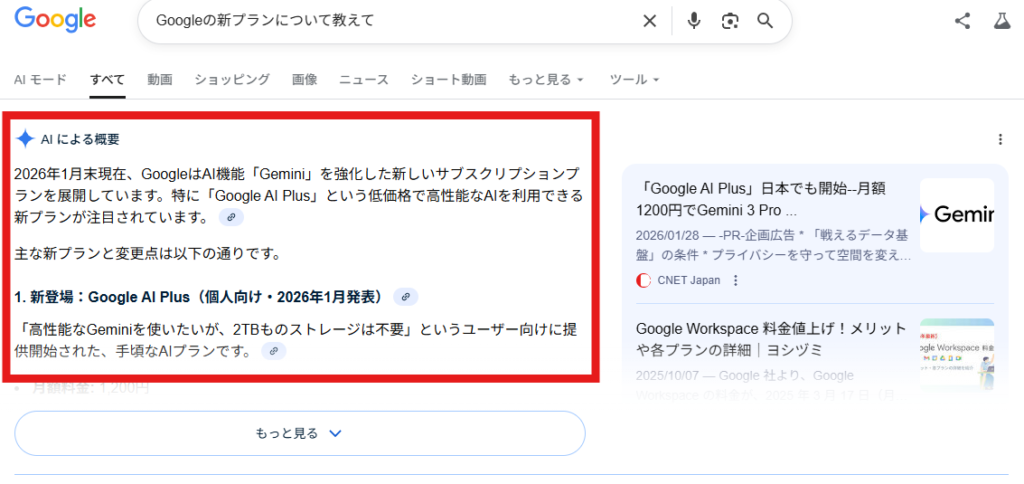Open three-dot menu above source cards

pyautogui.click(x=999, y=140)
